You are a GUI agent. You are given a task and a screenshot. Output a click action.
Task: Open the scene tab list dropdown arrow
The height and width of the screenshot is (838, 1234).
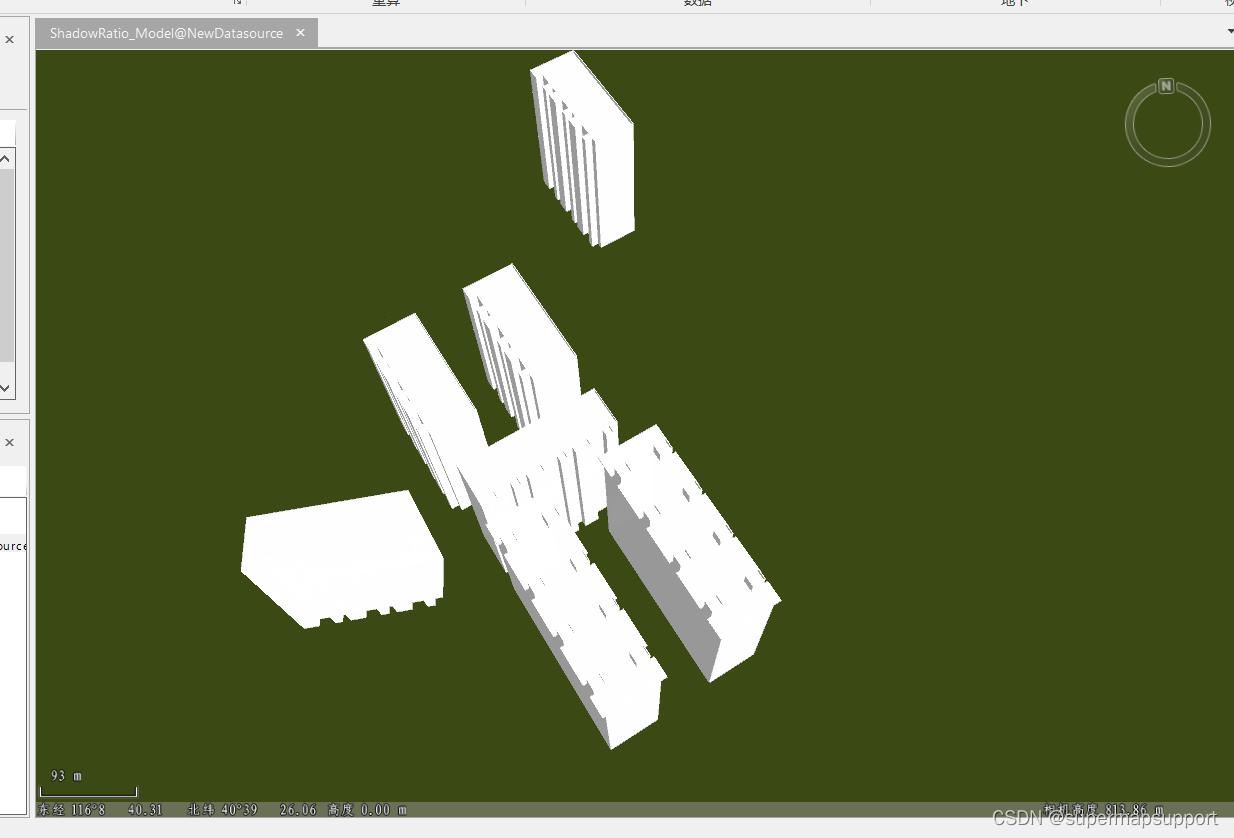click(x=1228, y=31)
